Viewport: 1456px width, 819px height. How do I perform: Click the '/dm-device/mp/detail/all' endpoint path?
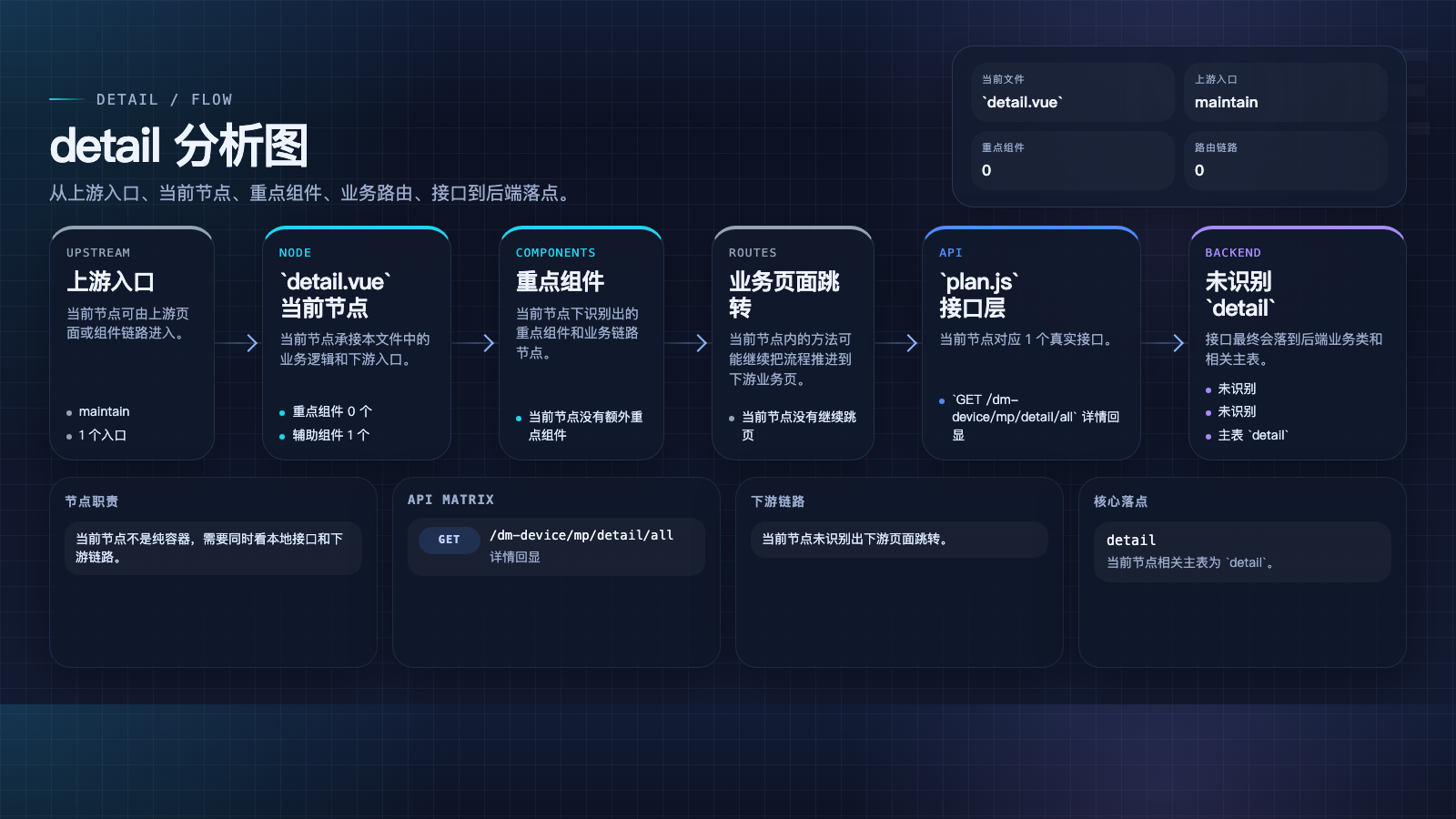click(581, 535)
